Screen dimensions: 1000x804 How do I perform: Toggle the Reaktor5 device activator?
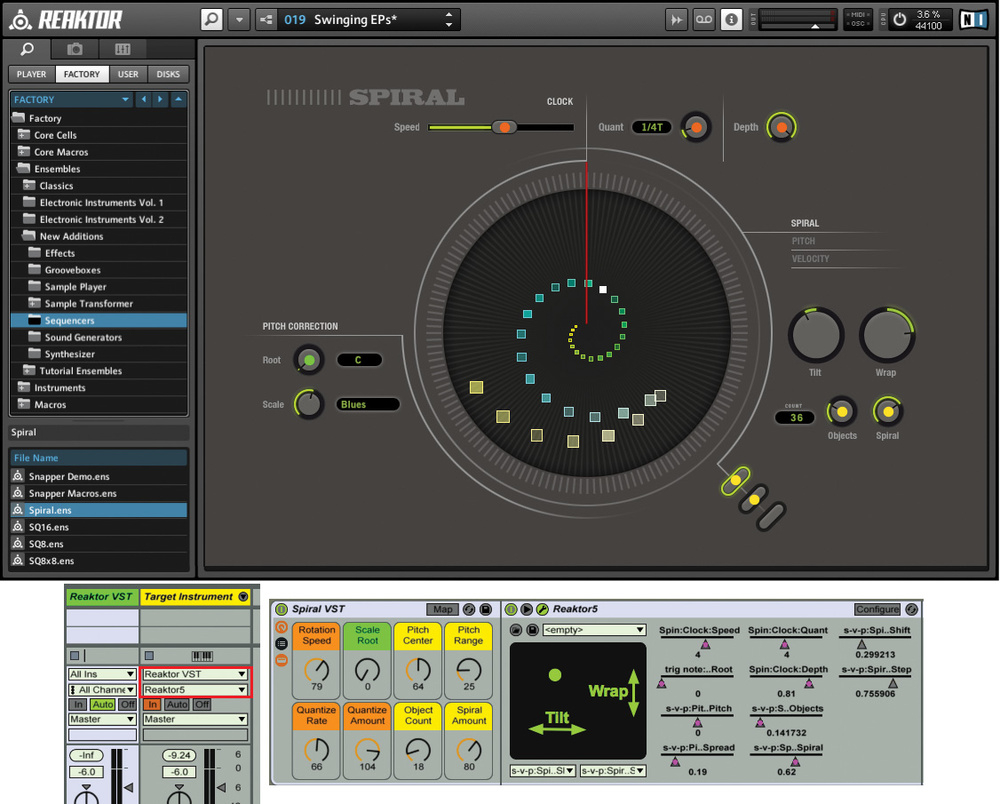(x=511, y=609)
